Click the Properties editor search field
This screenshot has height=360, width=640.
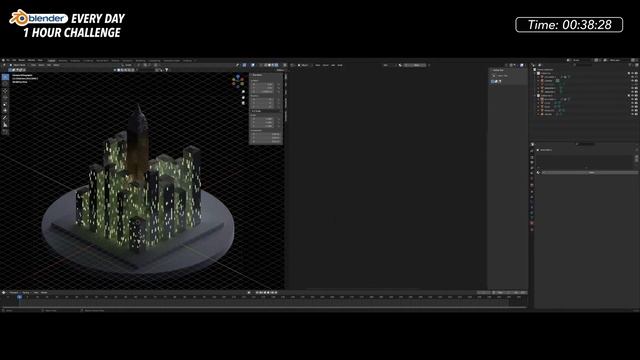(585, 144)
